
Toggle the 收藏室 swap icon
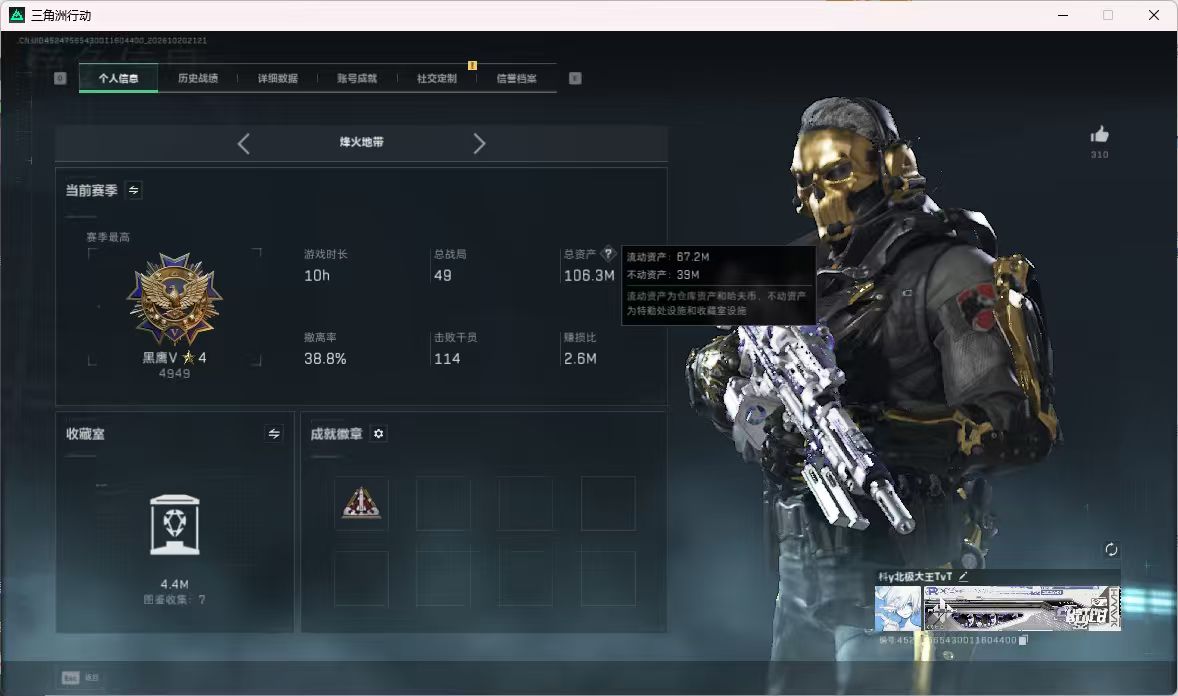[274, 434]
